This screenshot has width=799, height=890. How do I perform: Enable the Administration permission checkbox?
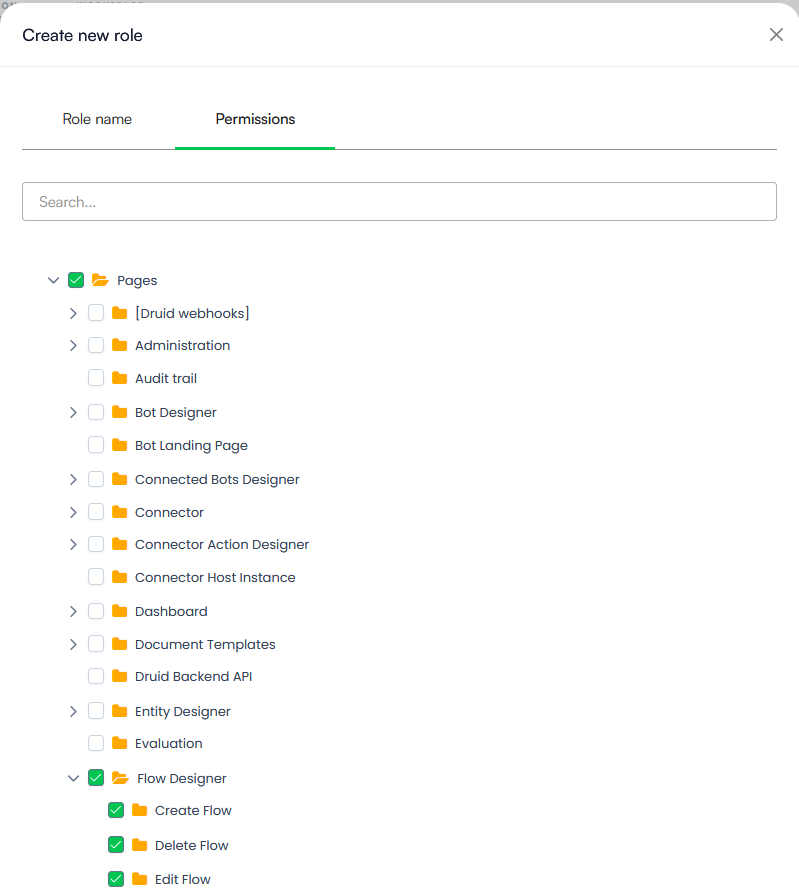[x=96, y=345]
